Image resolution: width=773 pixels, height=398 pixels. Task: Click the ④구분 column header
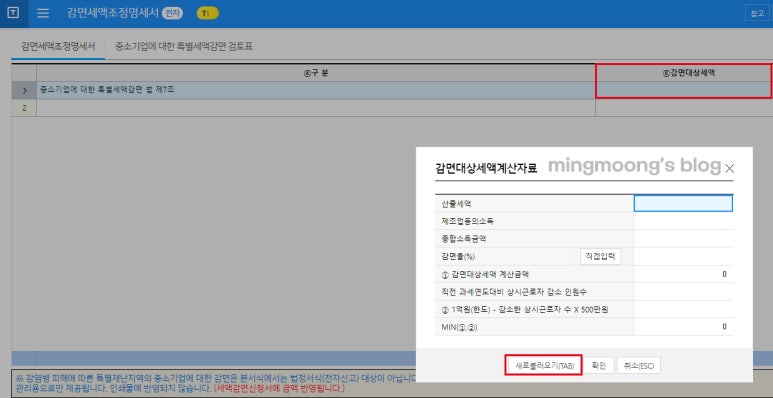316,73
